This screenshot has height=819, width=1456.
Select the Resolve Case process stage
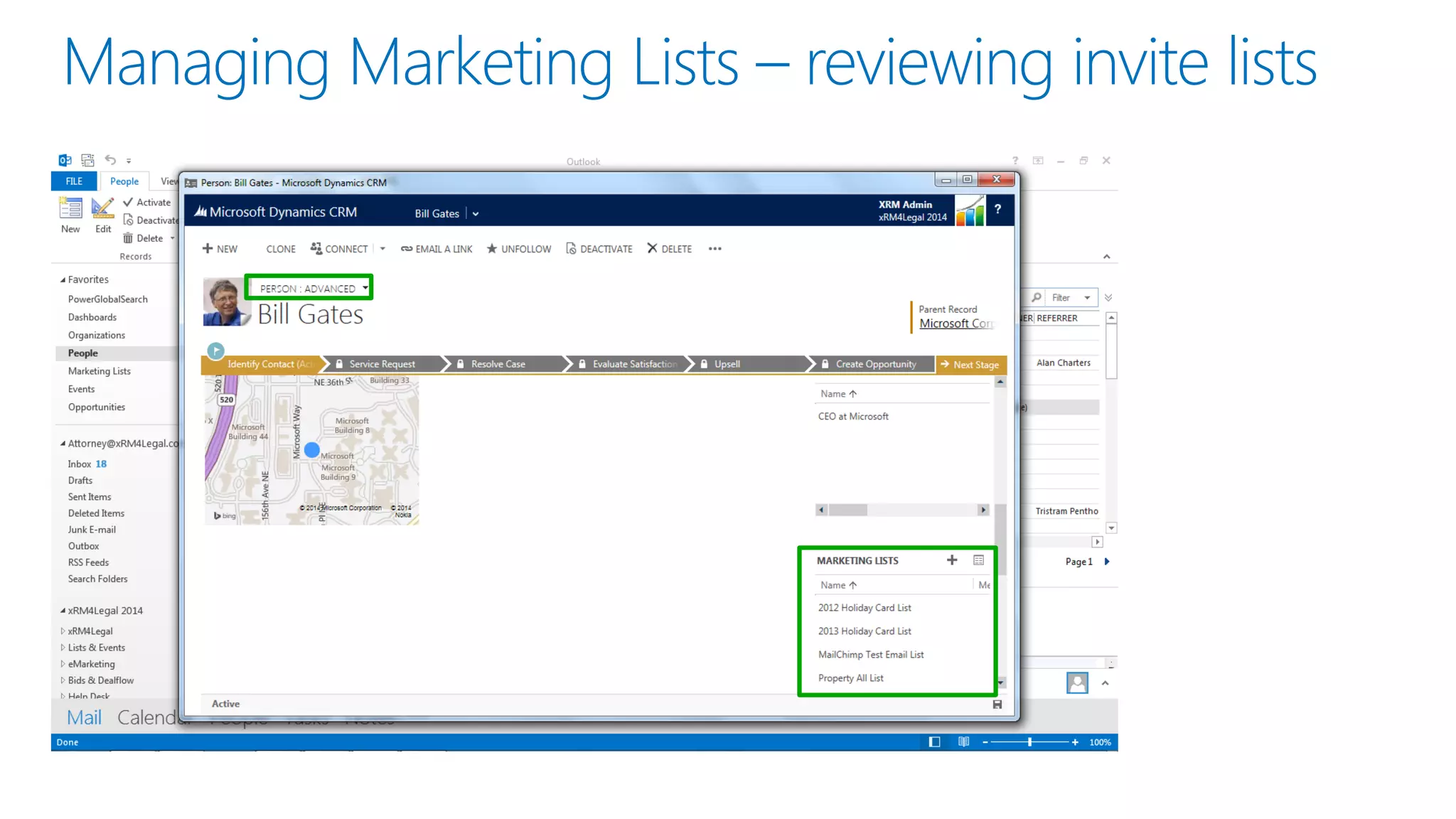coord(498,364)
